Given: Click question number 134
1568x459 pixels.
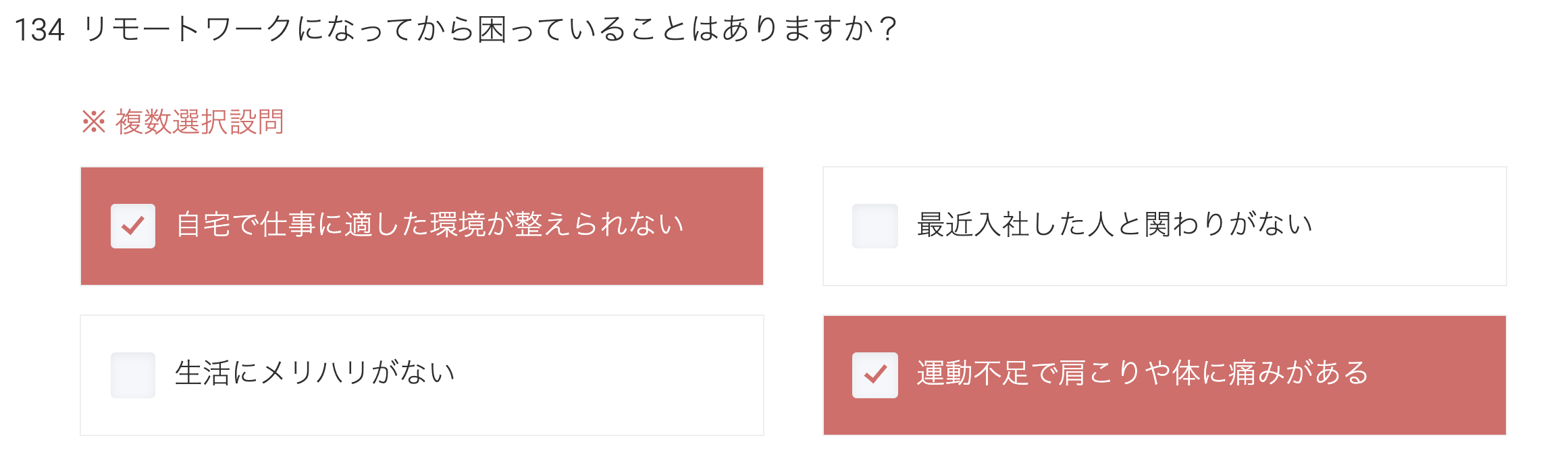Looking at the screenshot, I should [x=41, y=27].
